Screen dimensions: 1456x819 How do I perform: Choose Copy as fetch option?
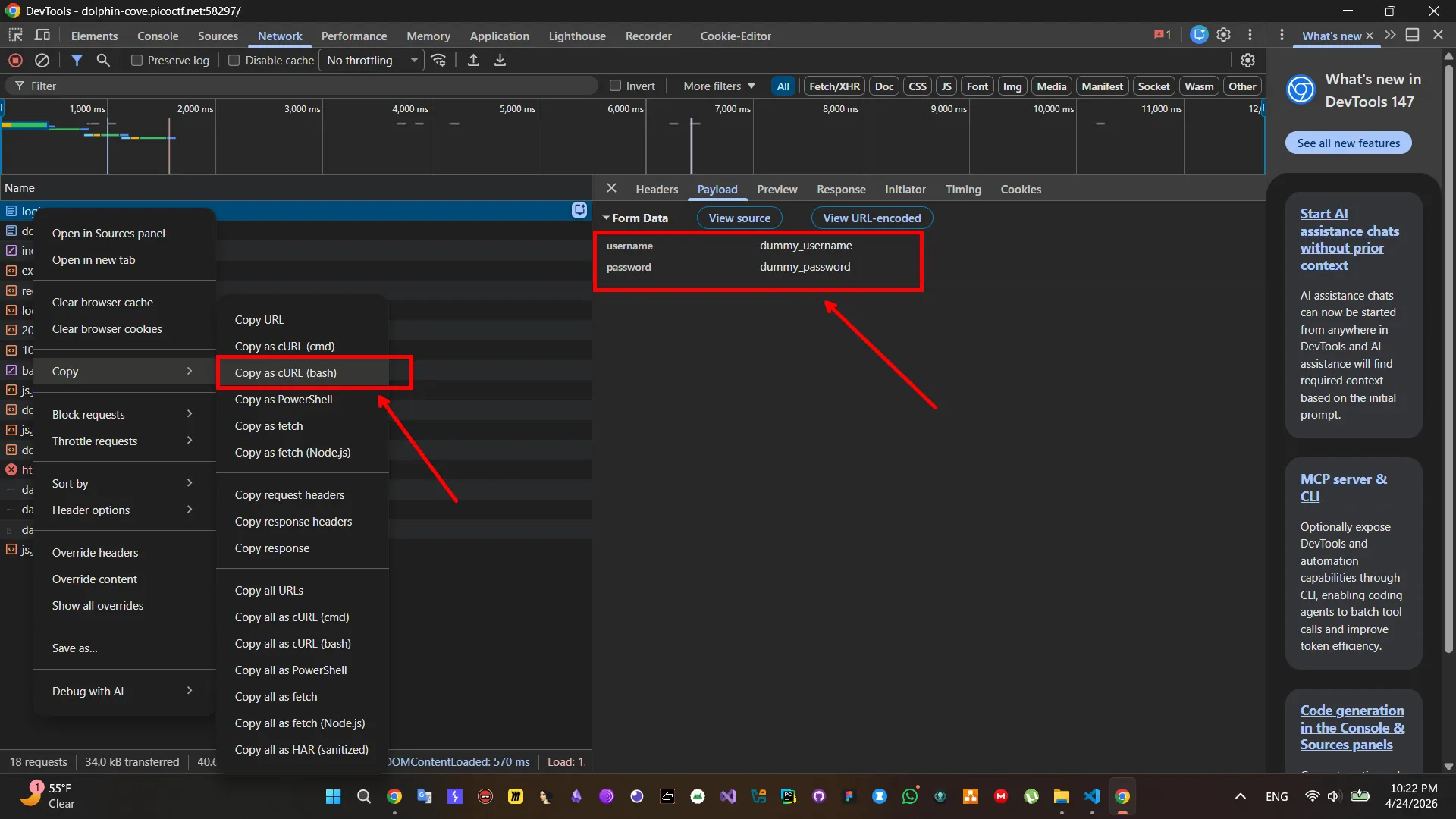[x=302, y=425]
